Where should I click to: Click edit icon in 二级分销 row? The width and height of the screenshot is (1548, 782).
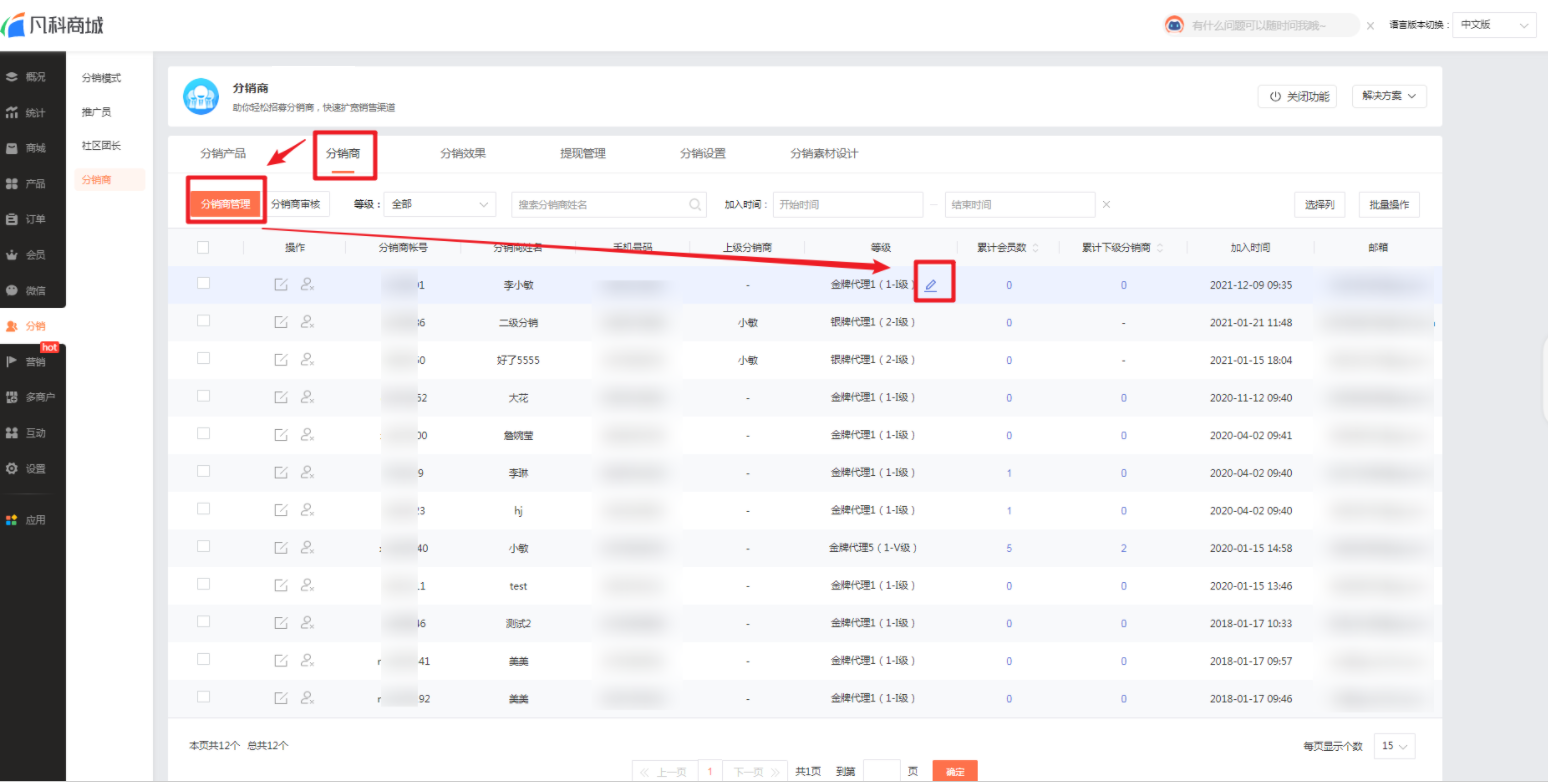281,322
